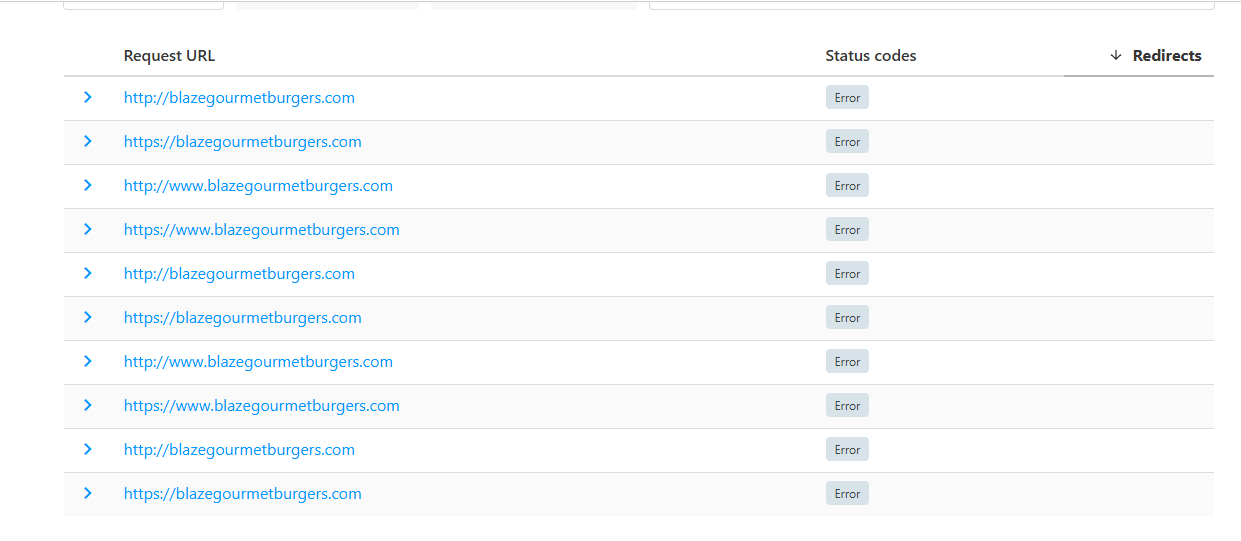Click the Error badge in the first row

tap(847, 98)
